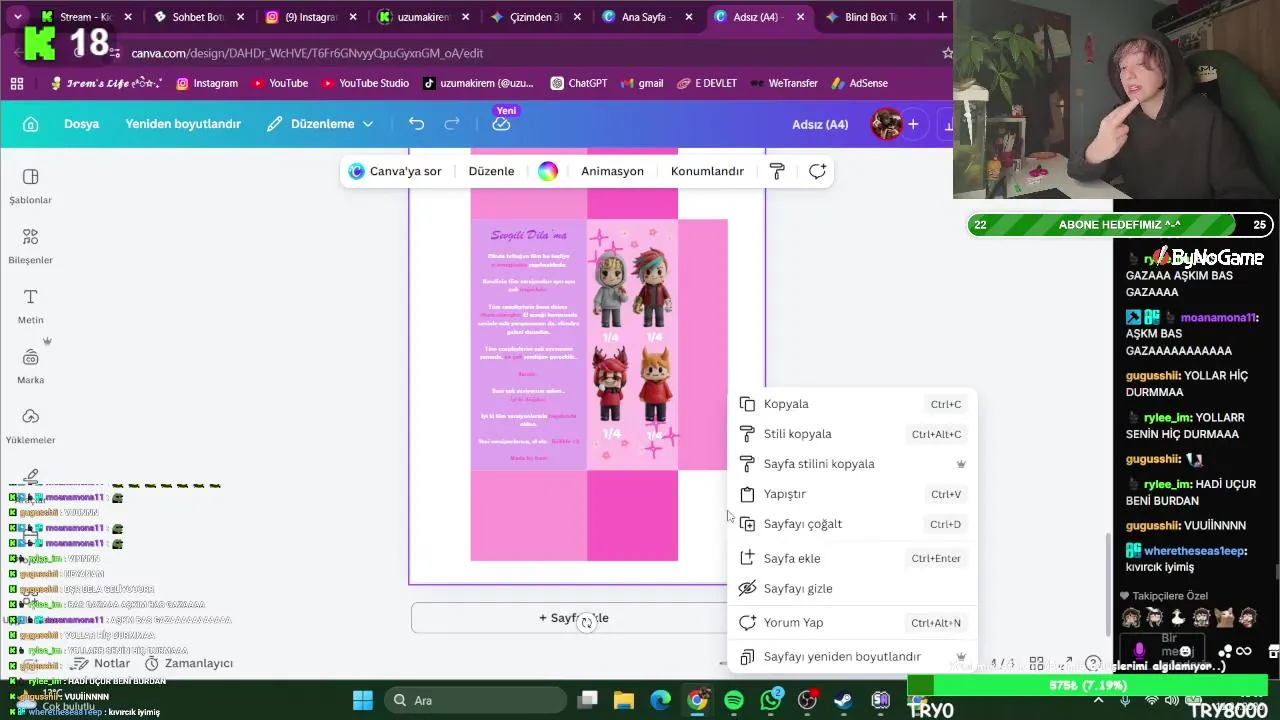The width and height of the screenshot is (1280, 720).
Task: Open the Metin text panel
Action: [x=30, y=306]
